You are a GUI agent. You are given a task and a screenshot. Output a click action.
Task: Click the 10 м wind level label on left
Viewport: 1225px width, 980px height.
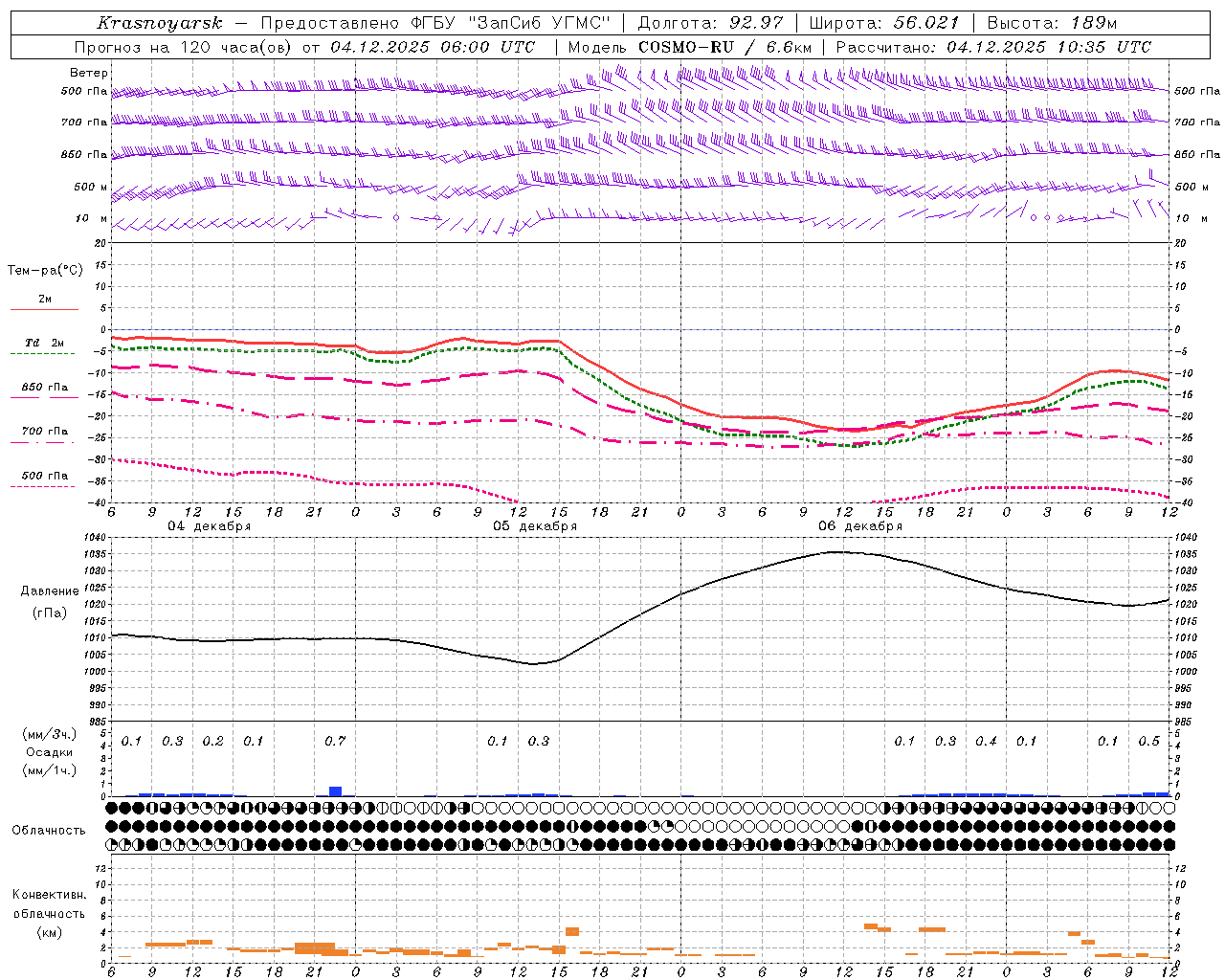[92, 218]
